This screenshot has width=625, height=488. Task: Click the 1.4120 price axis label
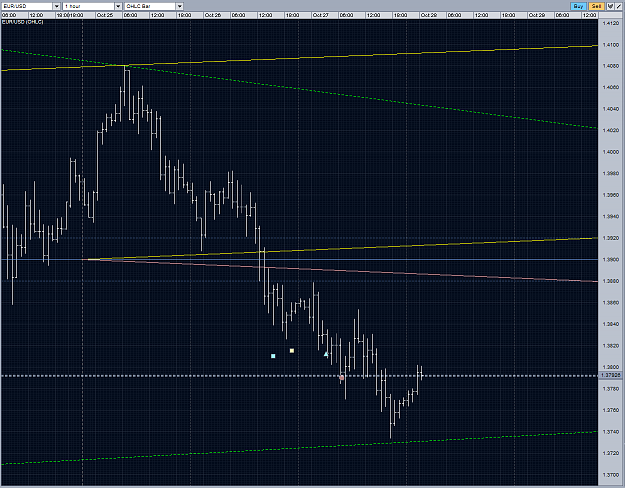tap(611, 24)
